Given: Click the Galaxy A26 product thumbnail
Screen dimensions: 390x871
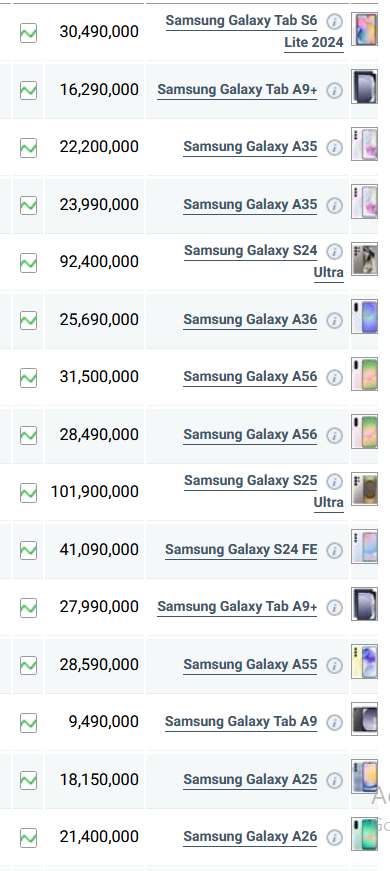Looking at the screenshot, I should [364, 834].
